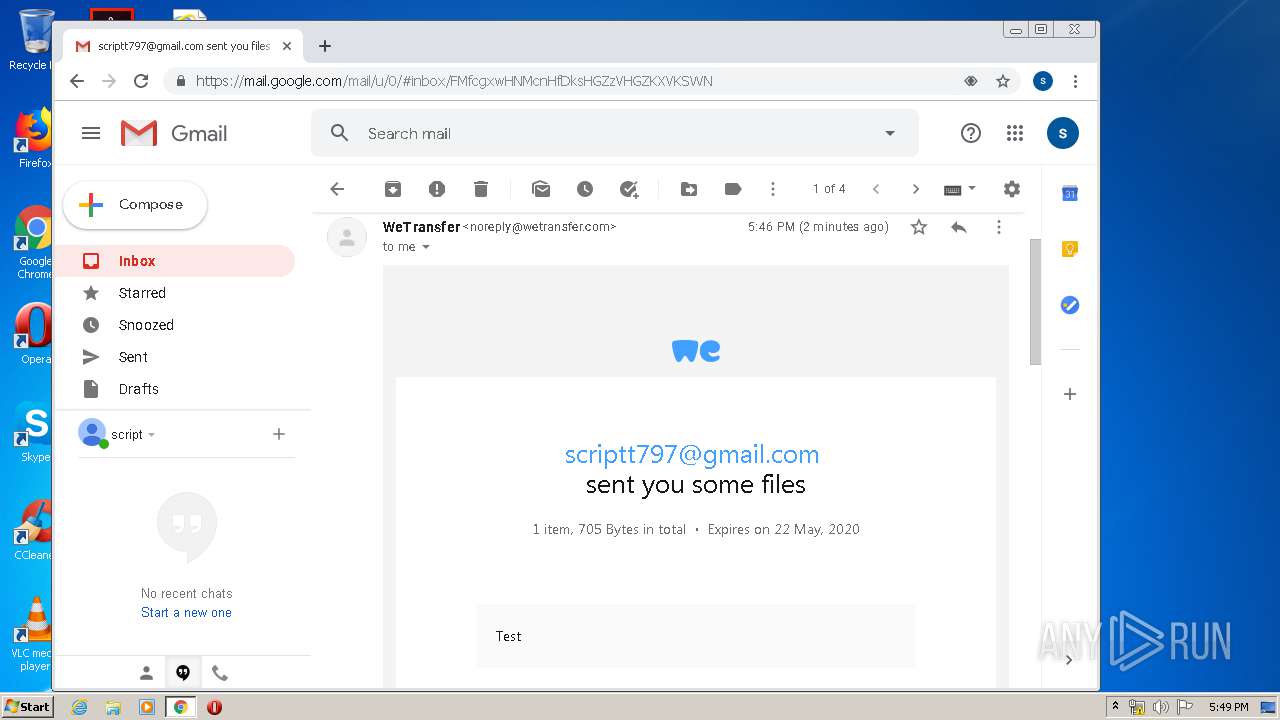The image size is (1280, 720).
Task: Move email to a folder
Action: 689,189
